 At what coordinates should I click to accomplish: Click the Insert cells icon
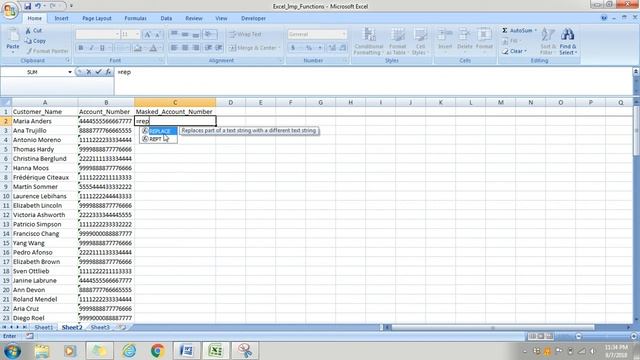(x=445, y=34)
